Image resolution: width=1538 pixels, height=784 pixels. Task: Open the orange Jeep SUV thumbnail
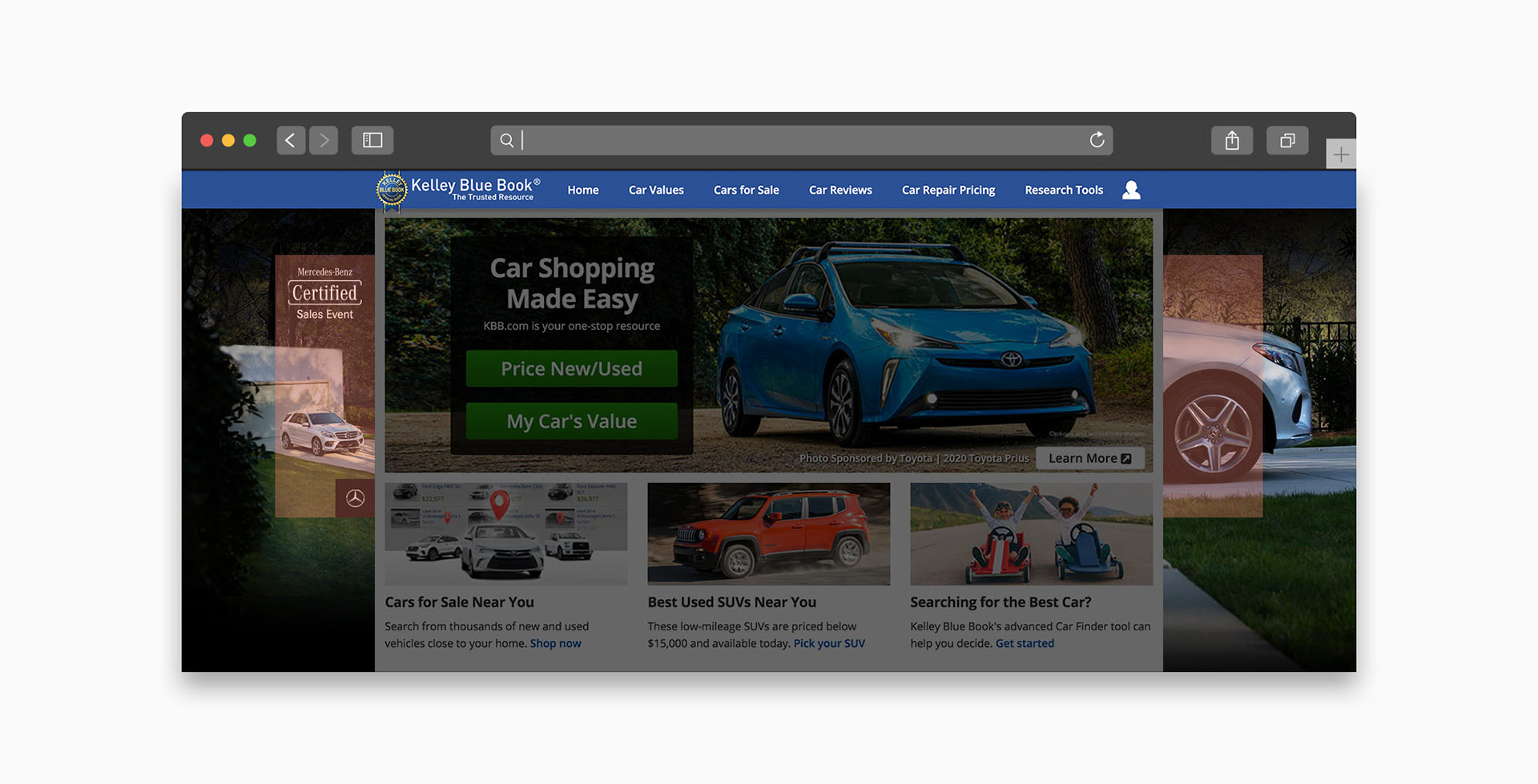[x=769, y=533]
